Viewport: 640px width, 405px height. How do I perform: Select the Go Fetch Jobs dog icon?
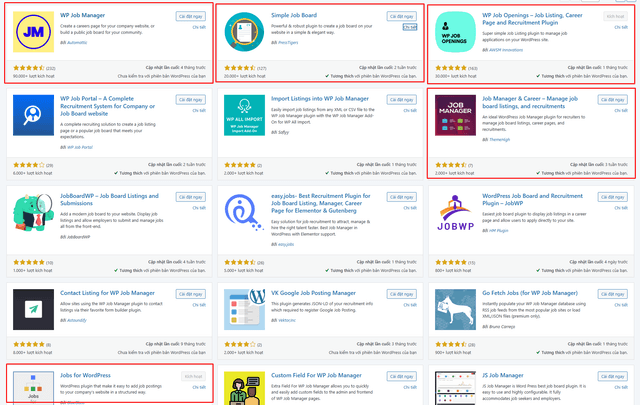[x=455, y=309]
